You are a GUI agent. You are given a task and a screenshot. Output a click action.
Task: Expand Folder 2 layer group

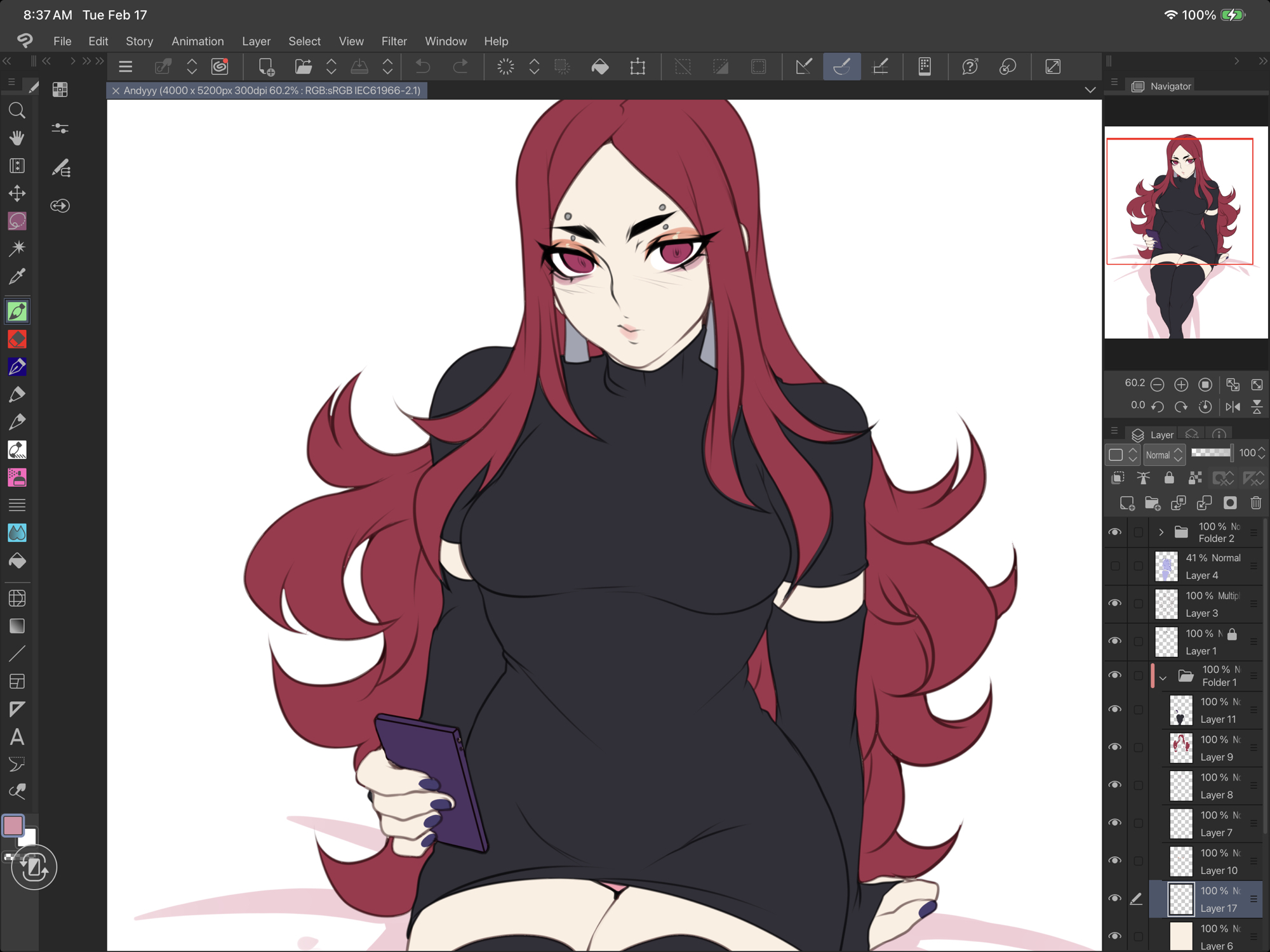coord(1161,532)
